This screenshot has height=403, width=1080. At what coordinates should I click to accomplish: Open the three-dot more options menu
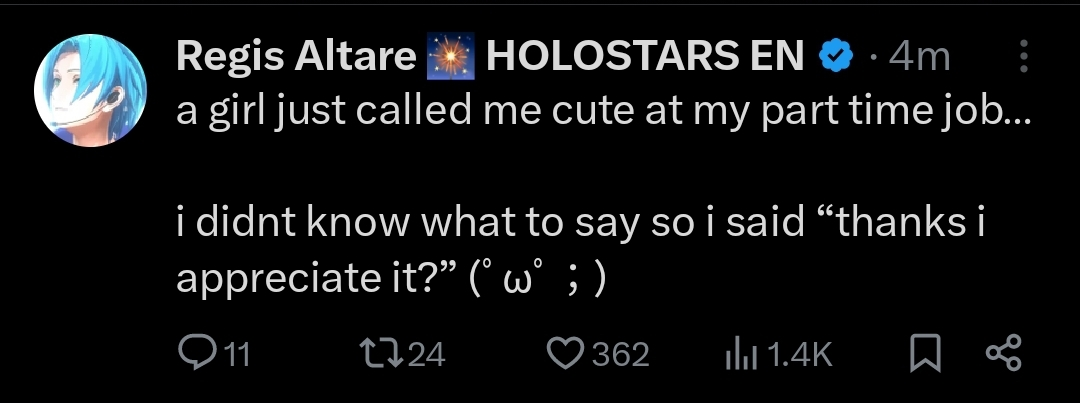coord(1023,57)
